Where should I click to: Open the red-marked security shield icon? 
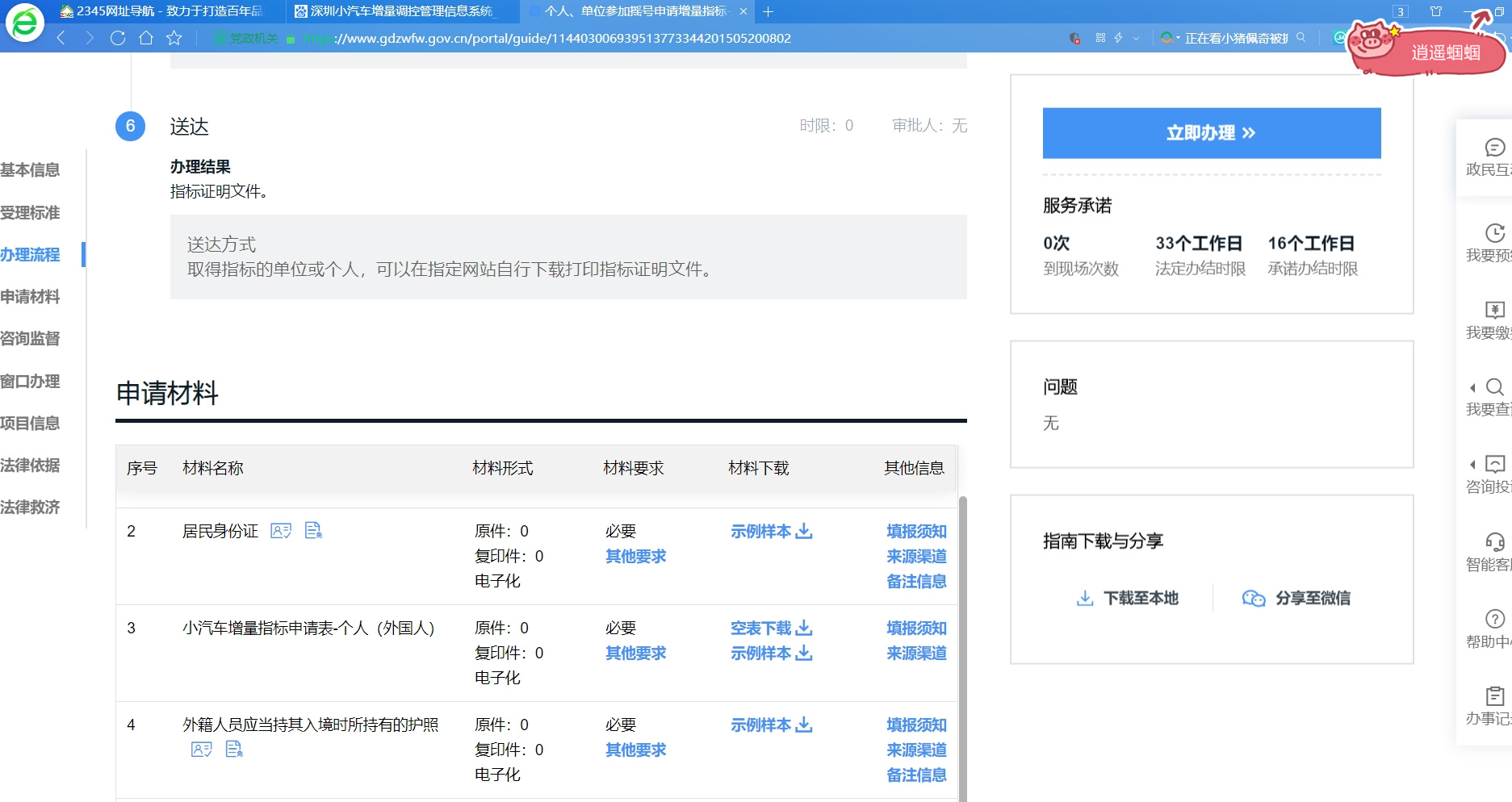tap(1074, 38)
